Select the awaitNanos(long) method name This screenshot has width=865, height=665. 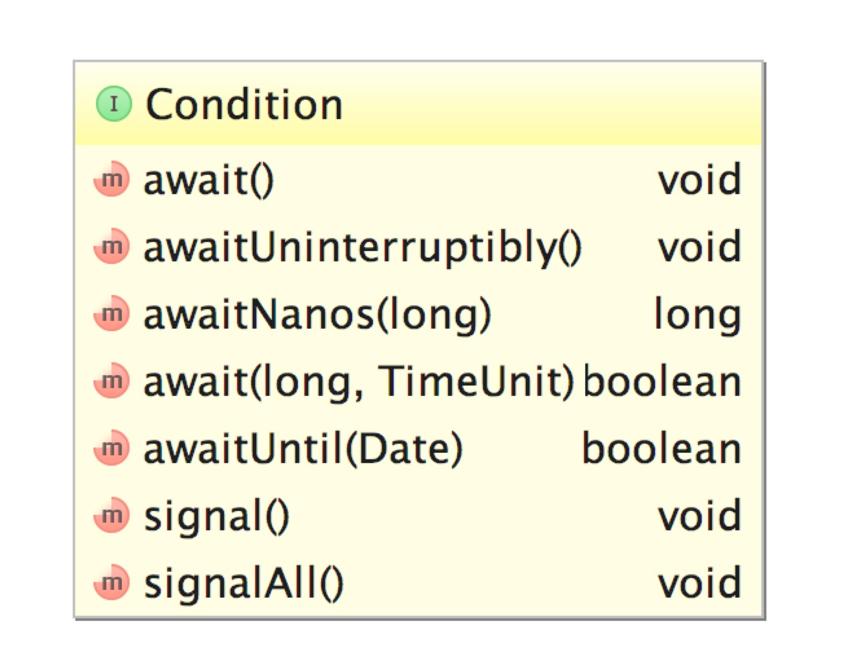pyautogui.click(x=318, y=315)
